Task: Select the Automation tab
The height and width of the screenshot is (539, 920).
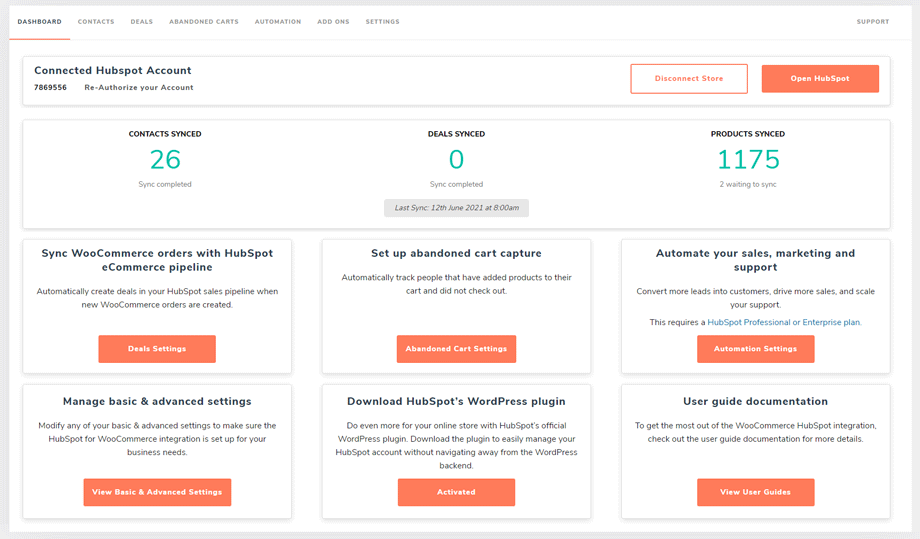Action: tap(278, 22)
